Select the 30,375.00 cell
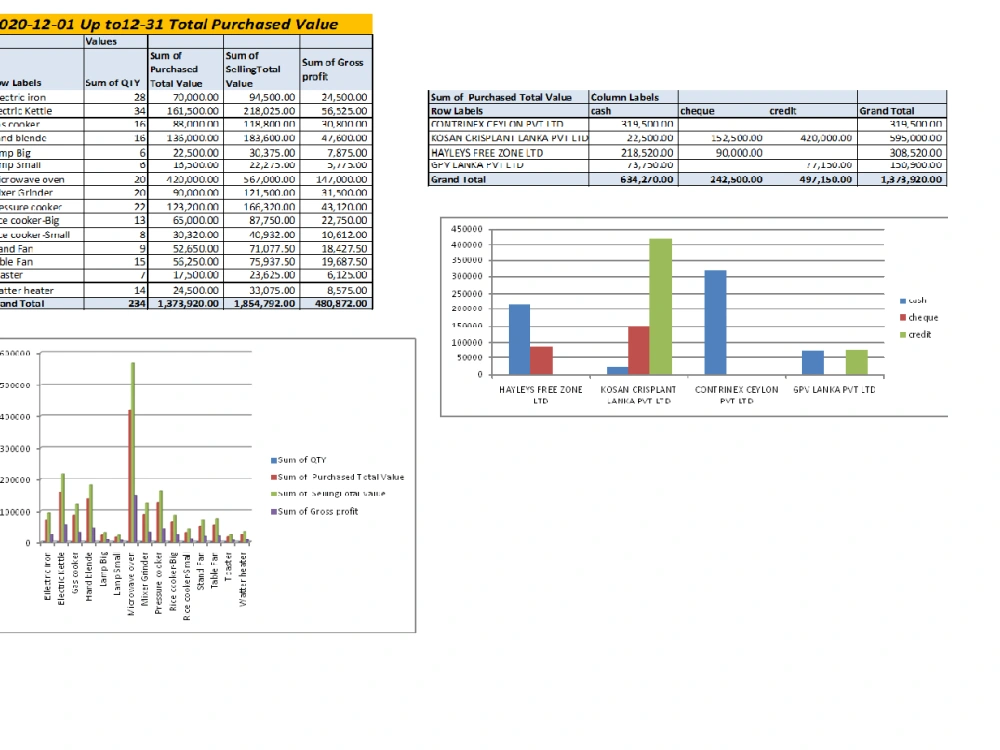 click(x=261, y=153)
